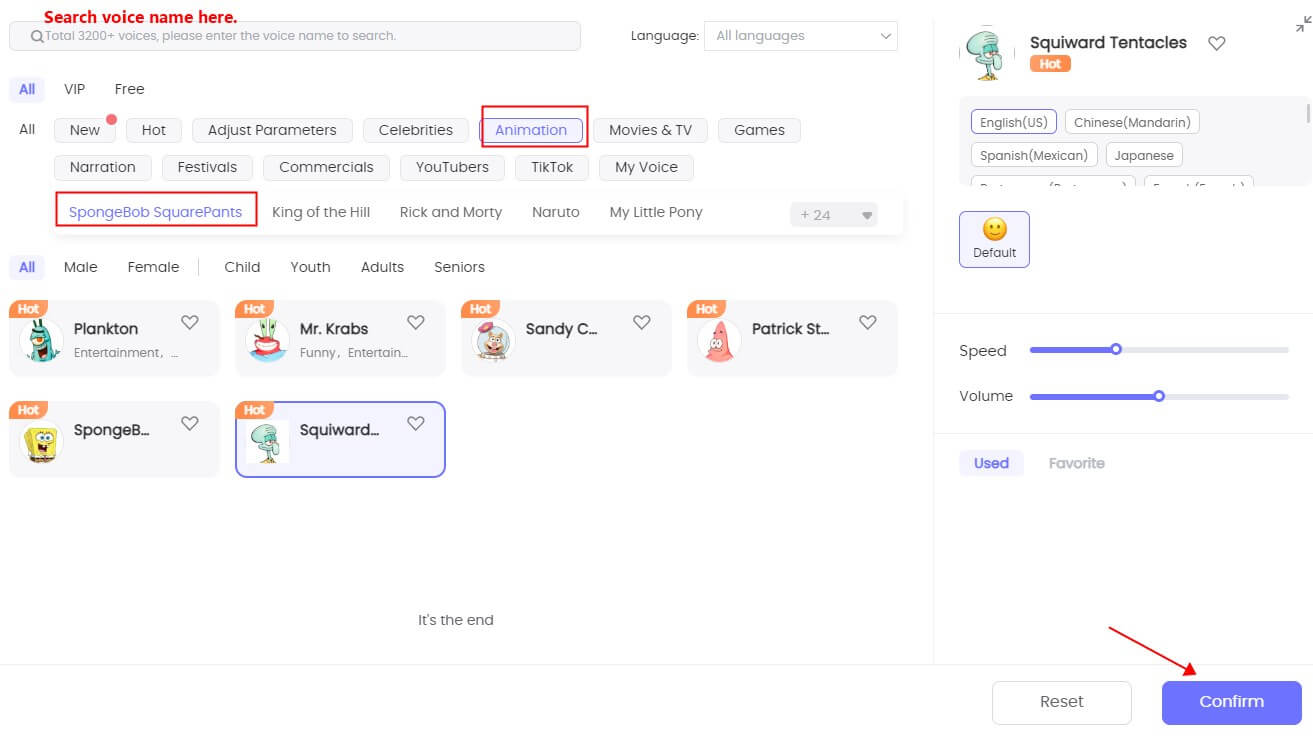Favorite the Squidward card heart icon
The image size is (1313, 737).
[x=416, y=423]
